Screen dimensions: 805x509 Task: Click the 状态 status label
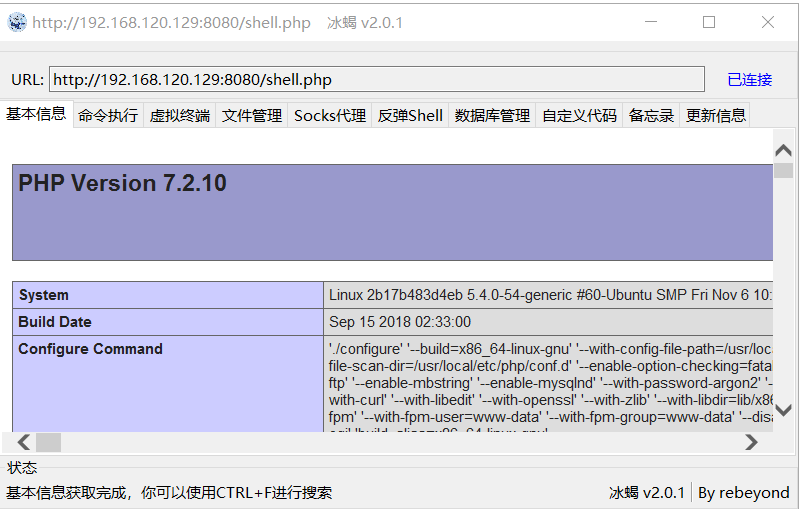pos(22,467)
